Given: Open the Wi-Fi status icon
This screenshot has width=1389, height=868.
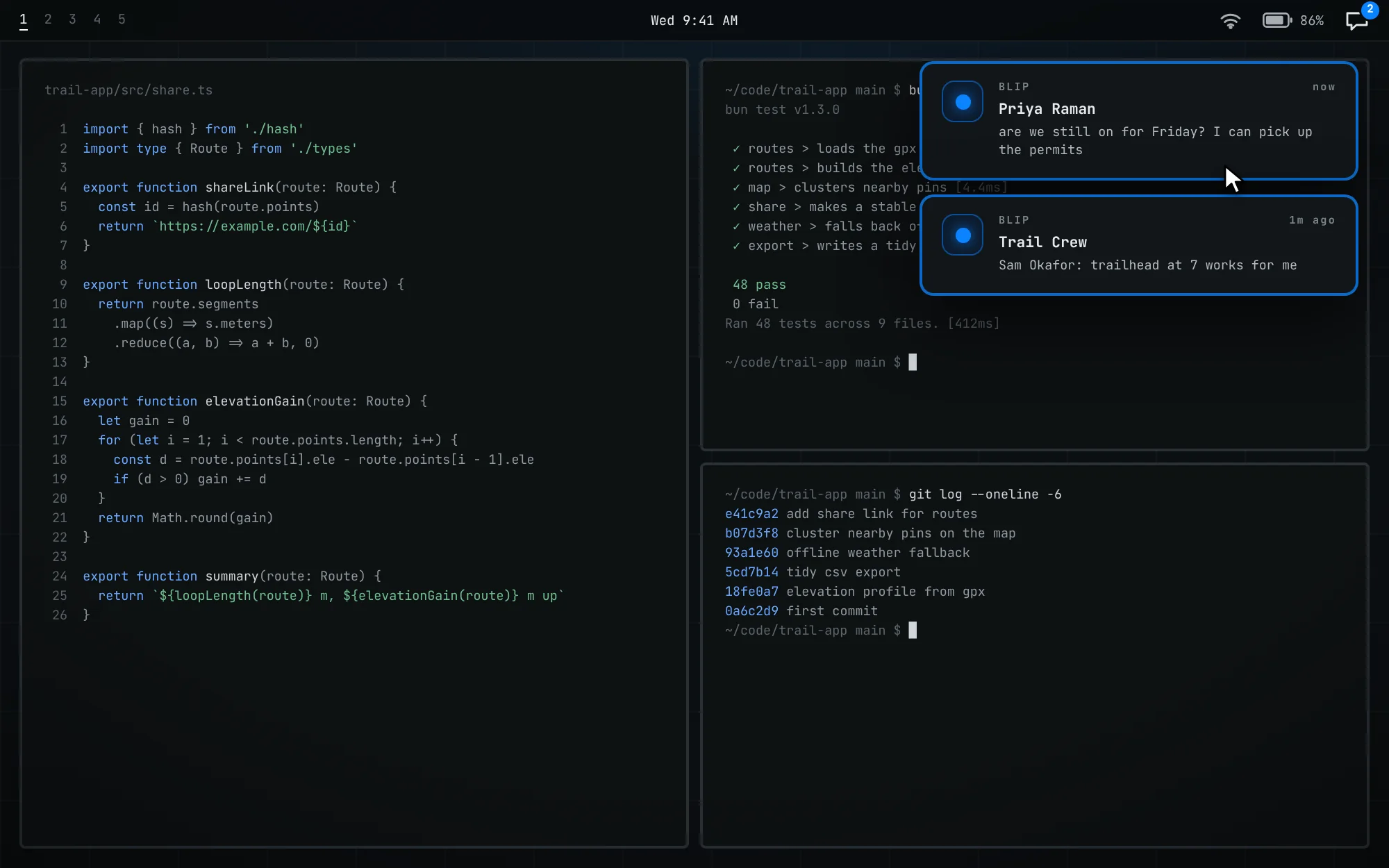Looking at the screenshot, I should (x=1230, y=21).
